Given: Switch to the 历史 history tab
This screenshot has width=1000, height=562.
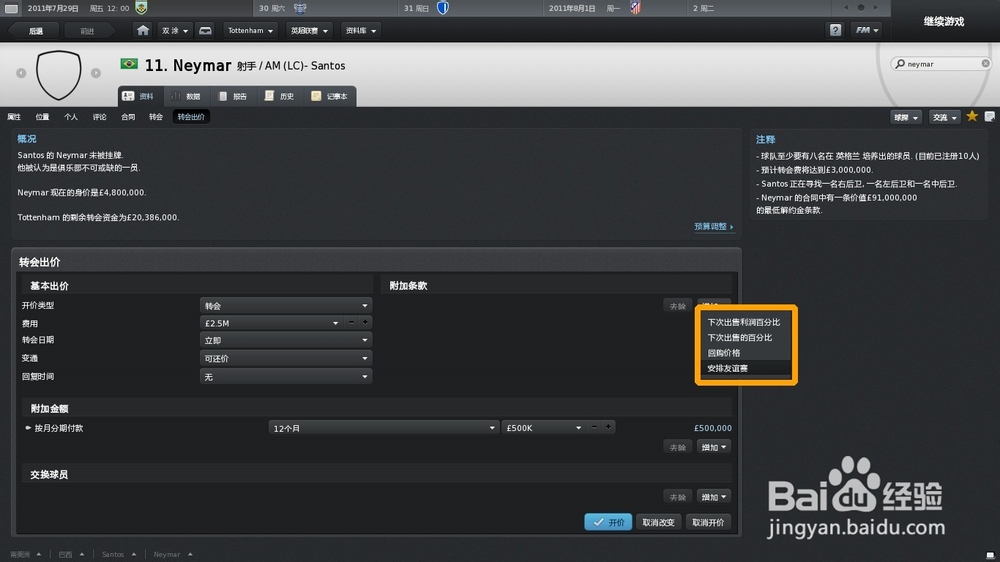Looking at the screenshot, I should click(x=280, y=96).
